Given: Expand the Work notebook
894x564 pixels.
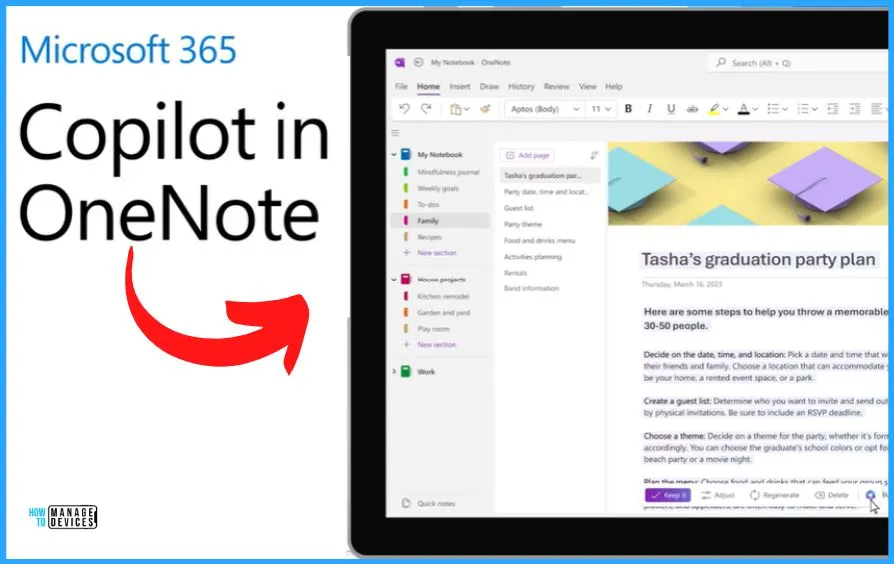Looking at the screenshot, I should click(394, 371).
